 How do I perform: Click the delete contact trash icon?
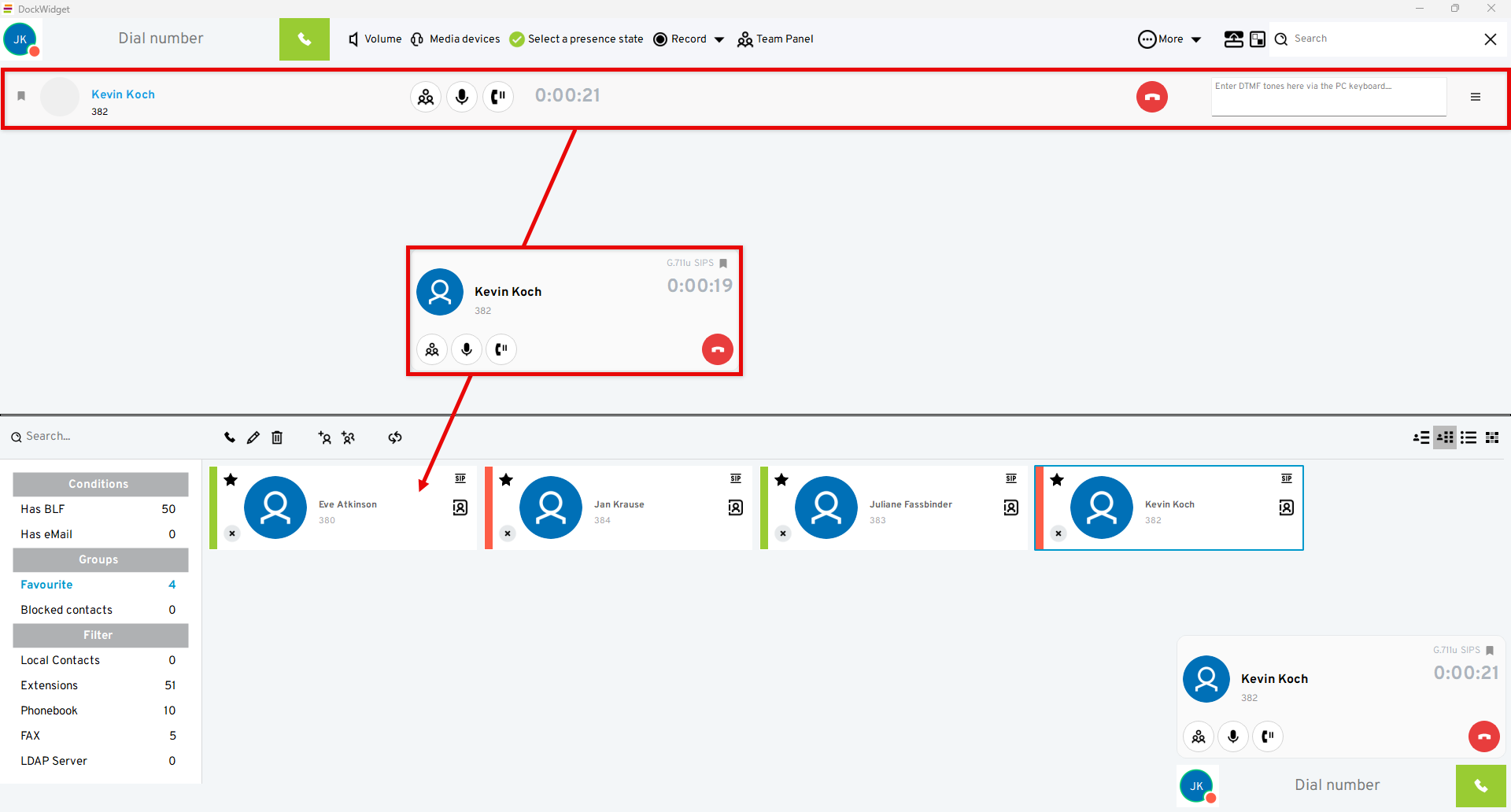coord(277,437)
